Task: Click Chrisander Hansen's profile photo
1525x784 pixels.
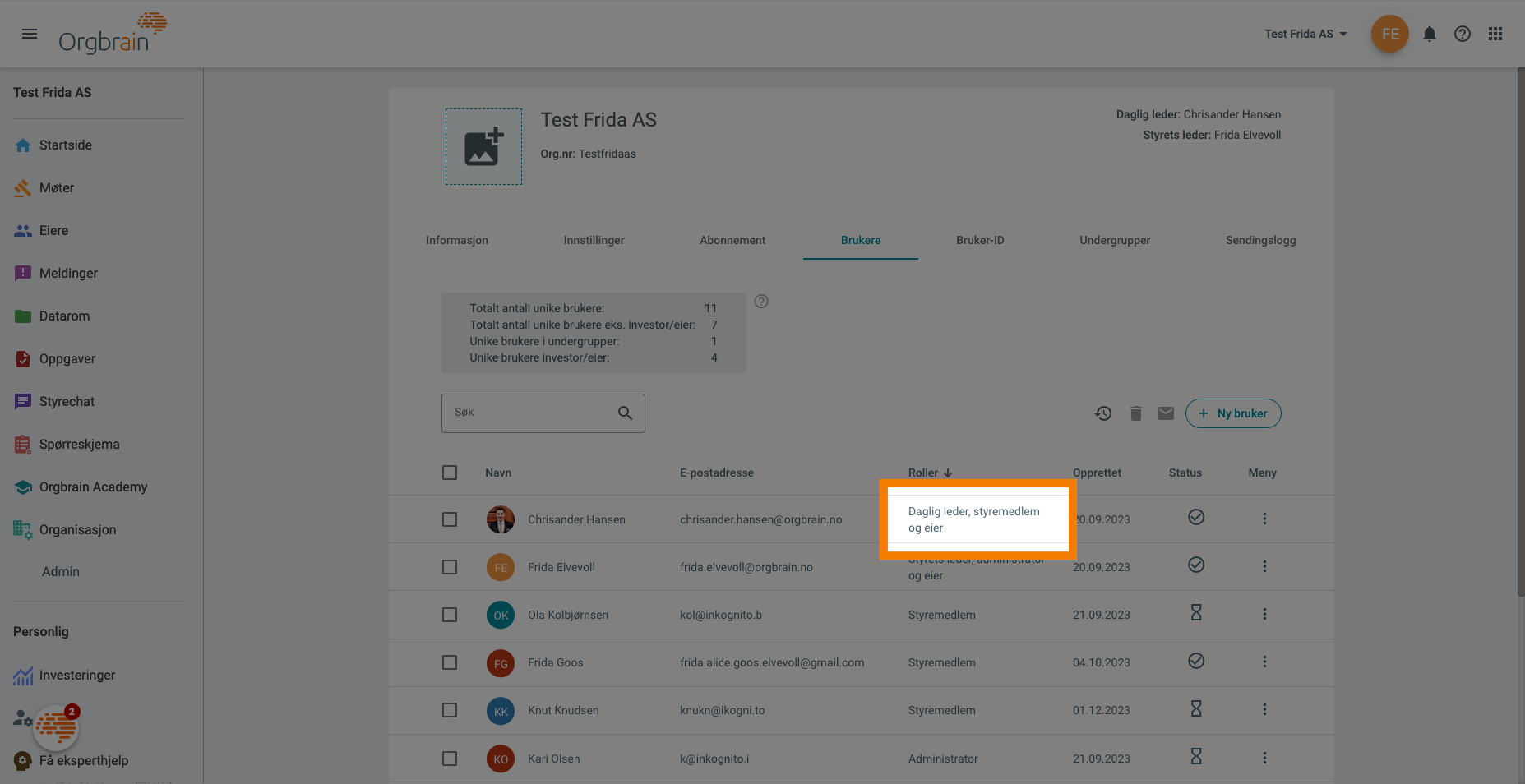Action: [x=501, y=519]
